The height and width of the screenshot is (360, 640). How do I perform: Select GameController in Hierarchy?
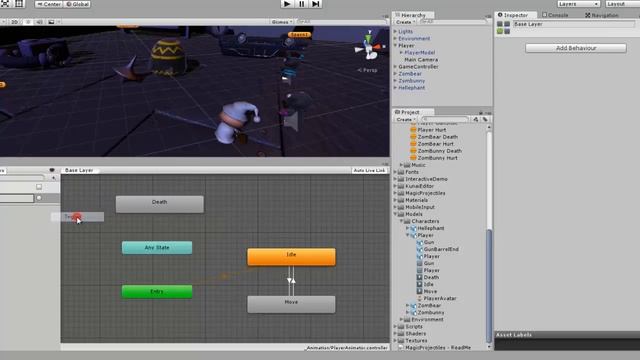point(418,67)
